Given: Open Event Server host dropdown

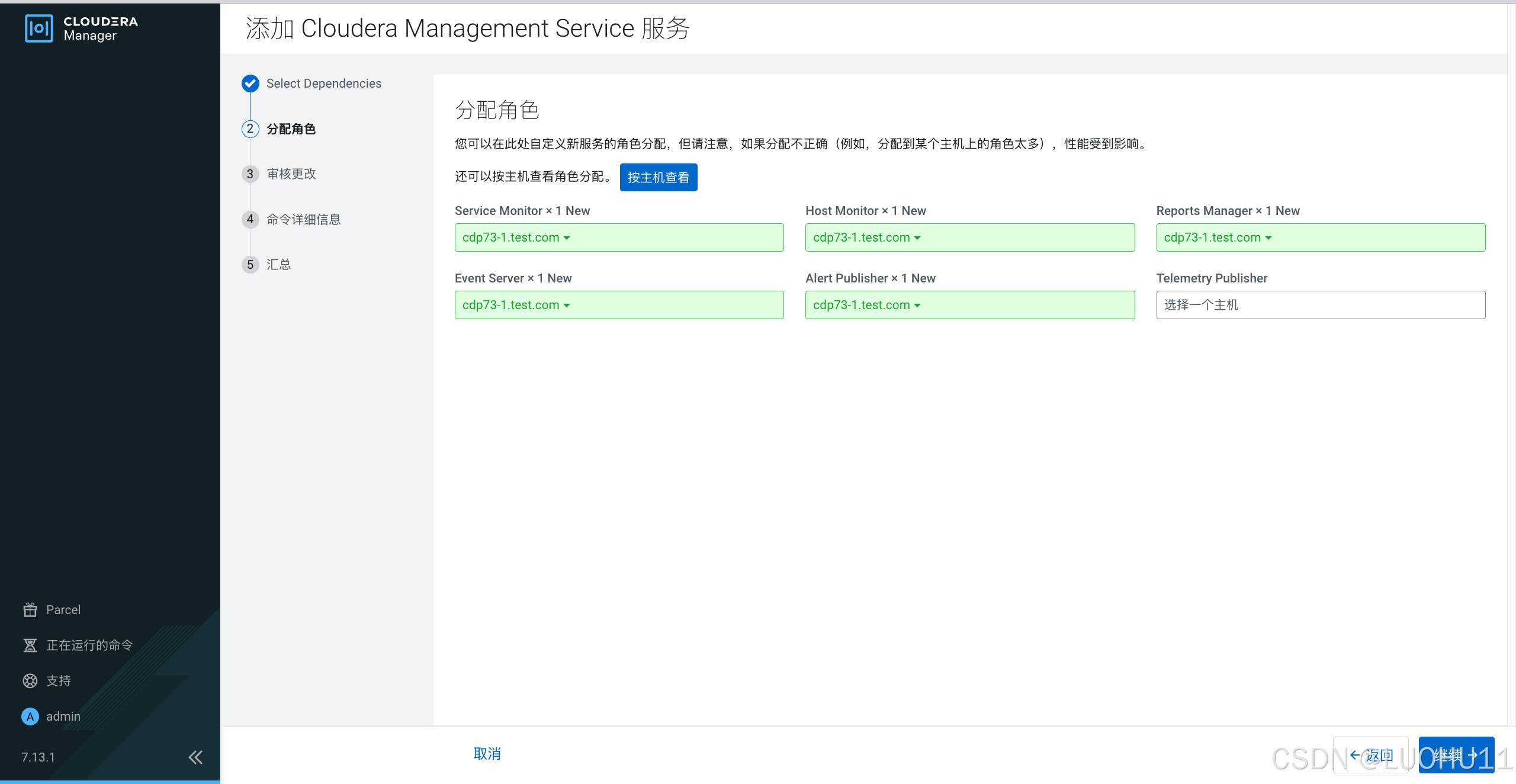Looking at the screenshot, I should [516, 306].
